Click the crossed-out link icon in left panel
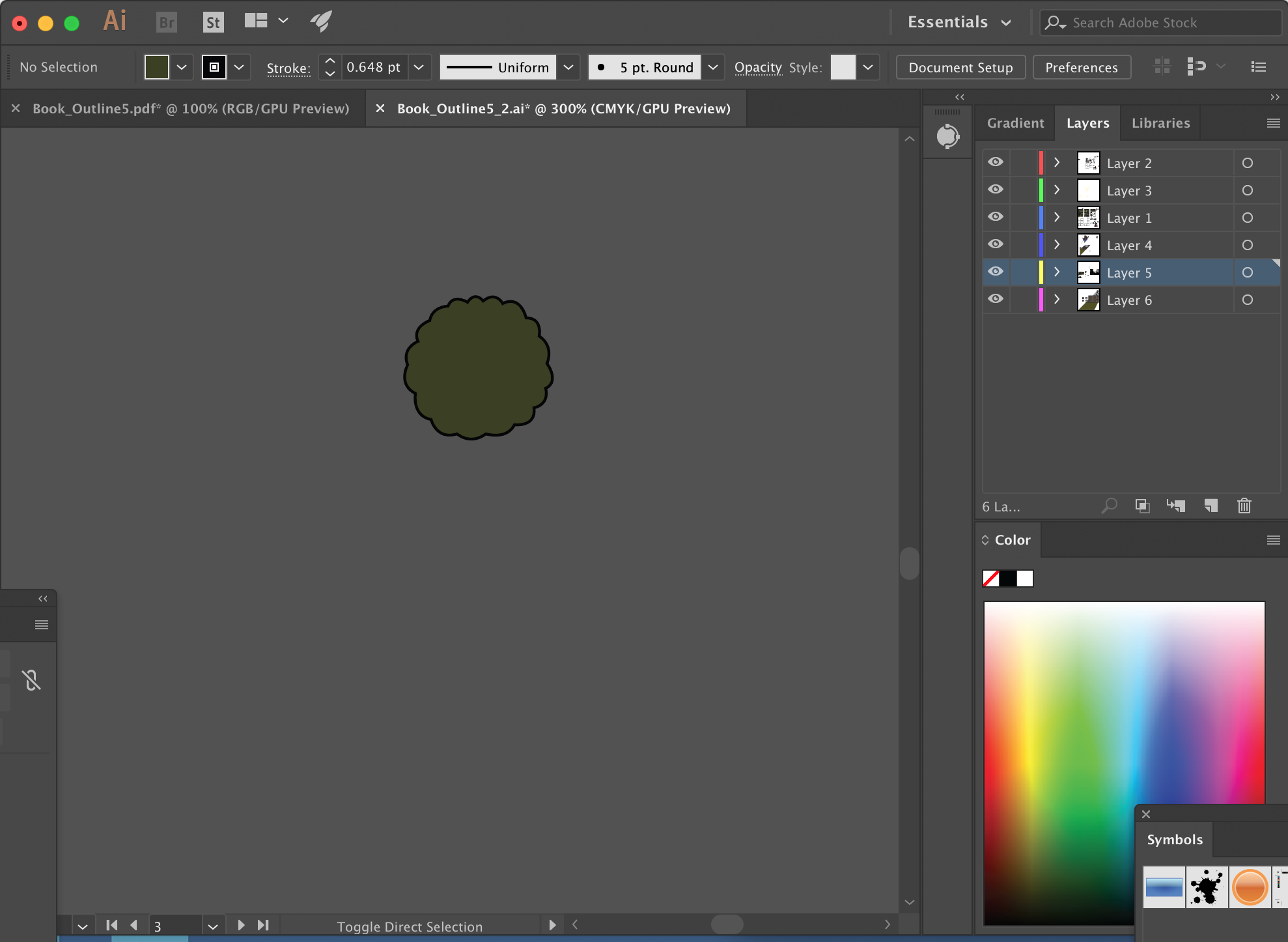This screenshot has height=942, width=1288. click(31, 680)
